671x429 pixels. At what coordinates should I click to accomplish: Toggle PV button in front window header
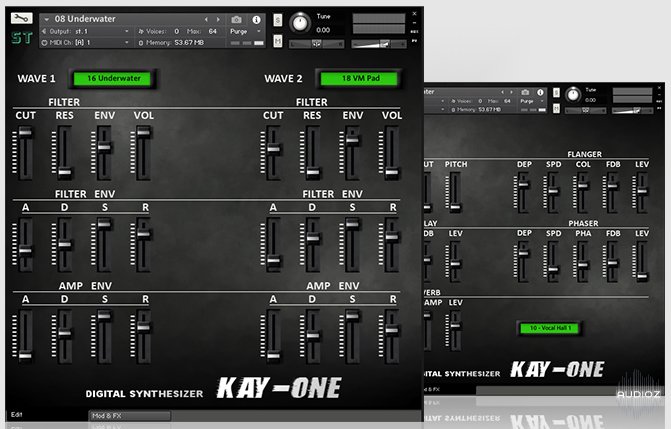click(414, 41)
